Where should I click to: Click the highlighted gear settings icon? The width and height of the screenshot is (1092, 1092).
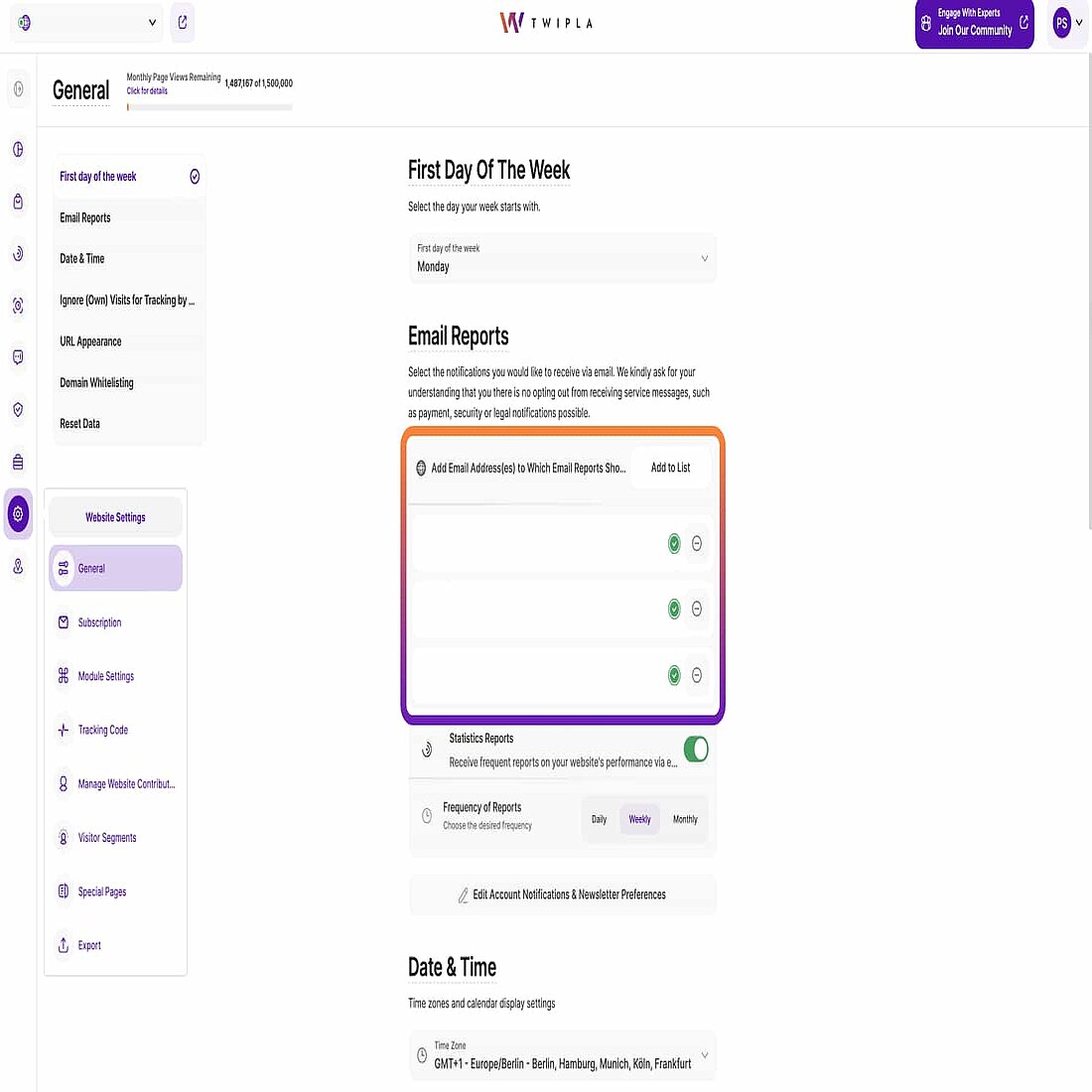point(18,514)
